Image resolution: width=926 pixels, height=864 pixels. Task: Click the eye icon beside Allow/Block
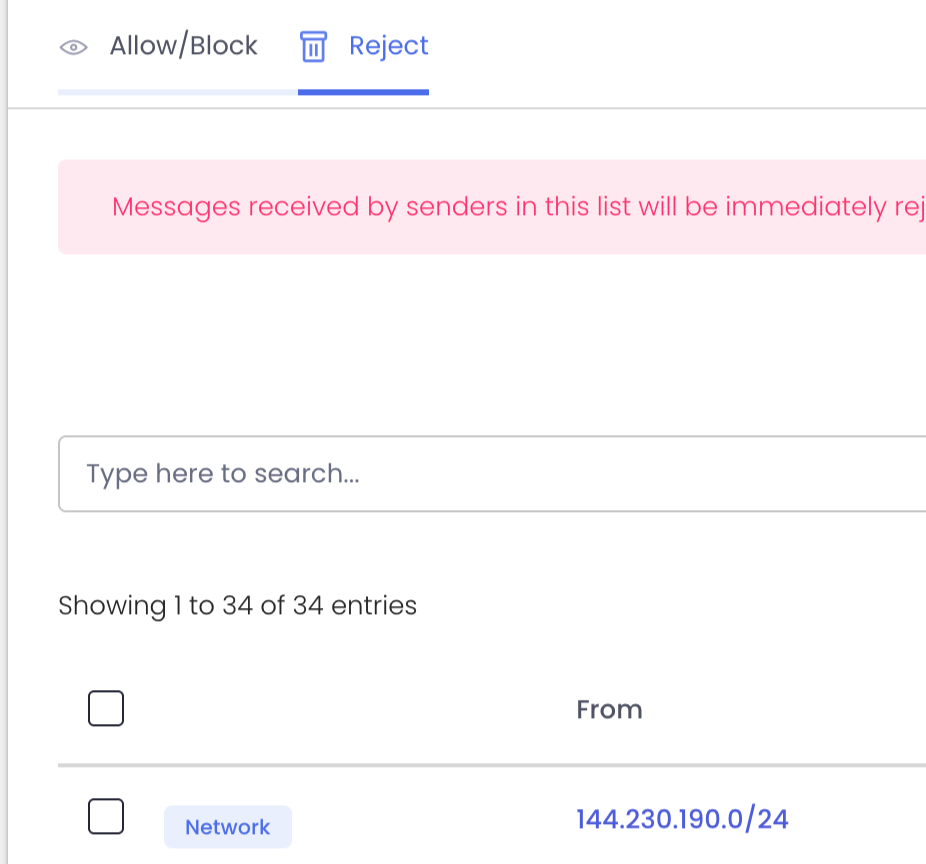tap(74, 47)
